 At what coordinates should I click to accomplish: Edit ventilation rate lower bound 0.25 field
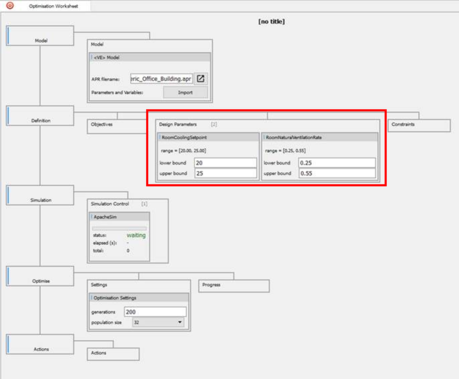[337, 163]
